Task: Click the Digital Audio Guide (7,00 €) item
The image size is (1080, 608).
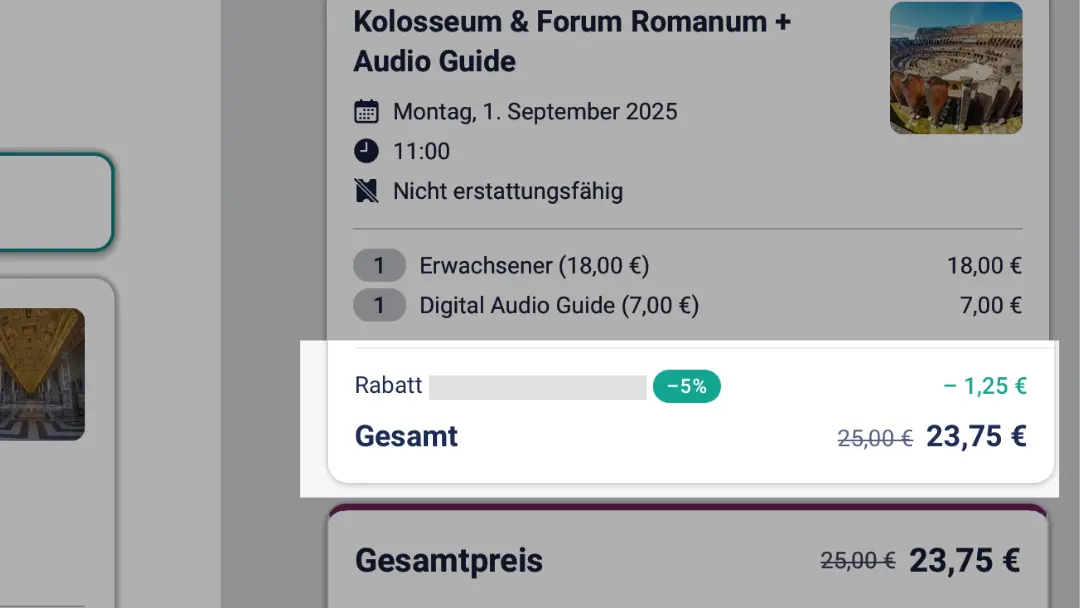Action: tap(559, 305)
